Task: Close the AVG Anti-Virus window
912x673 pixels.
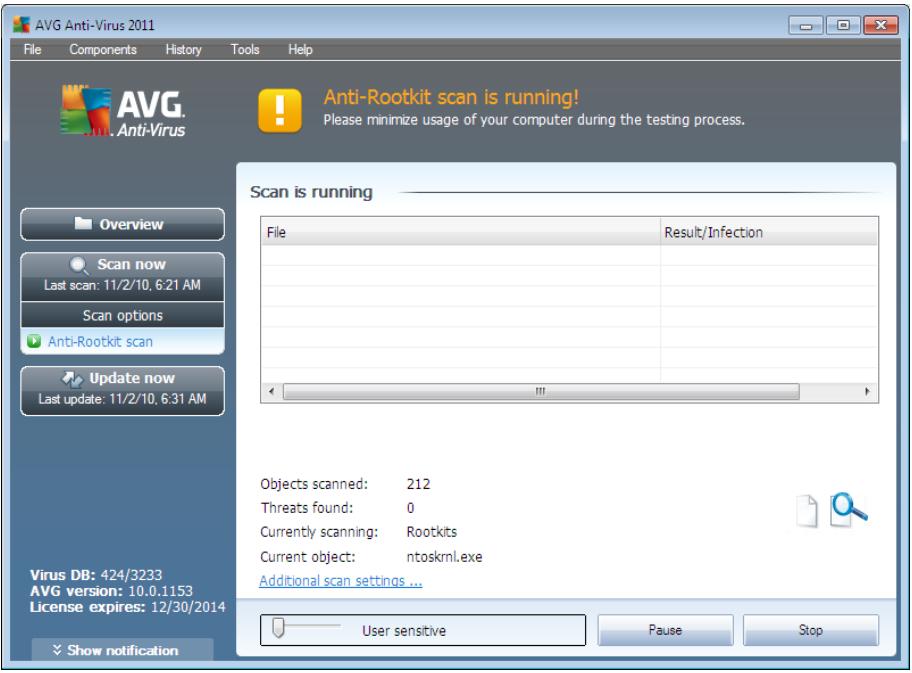Action: [881, 26]
